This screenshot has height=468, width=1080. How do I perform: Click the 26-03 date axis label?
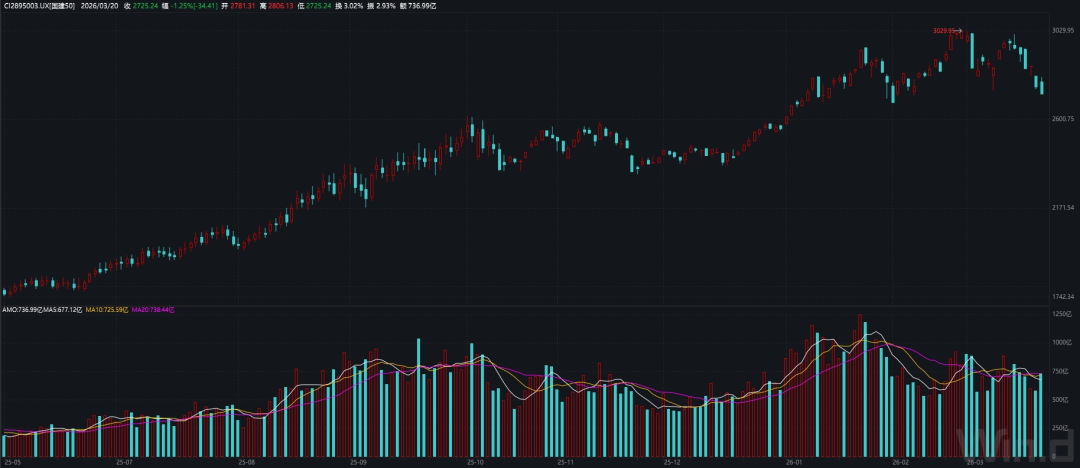[x=975, y=462]
